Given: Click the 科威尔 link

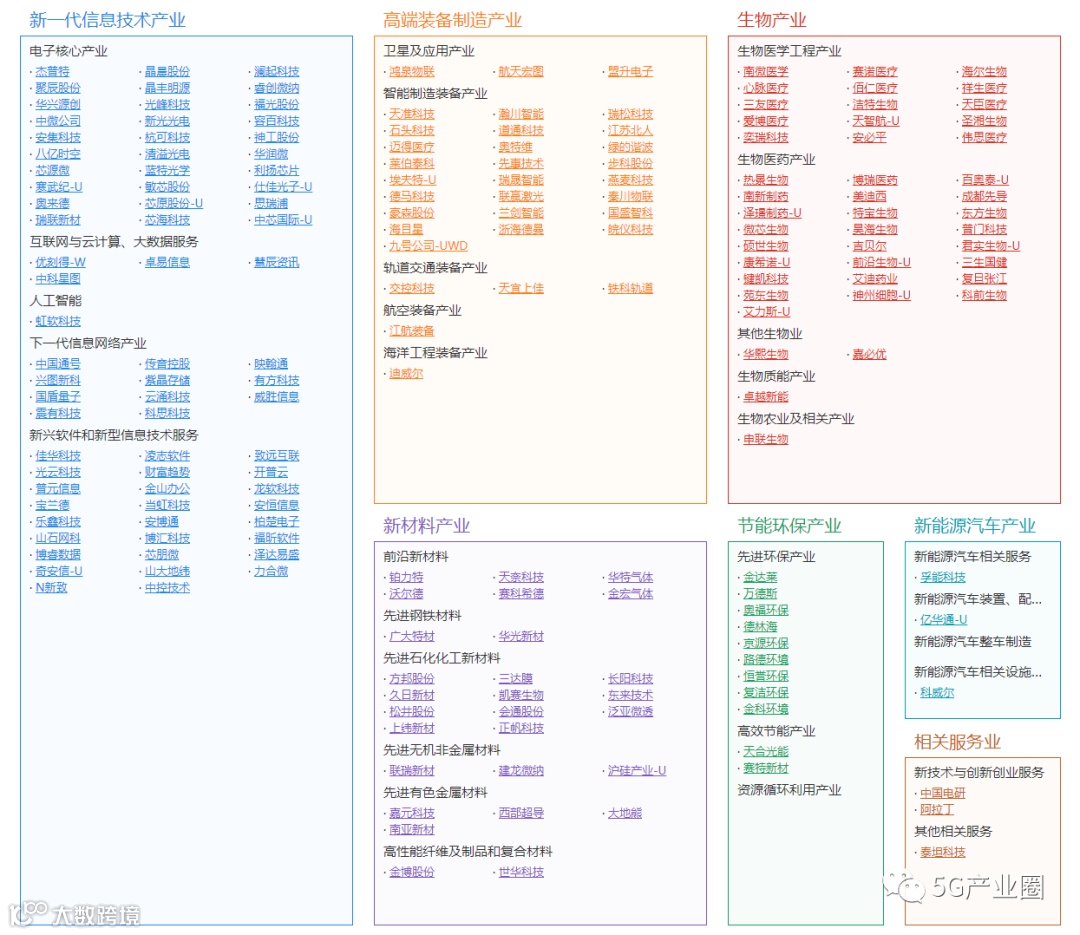Looking at the screenshot, I should pyautogui.click(x=937, y=693).
